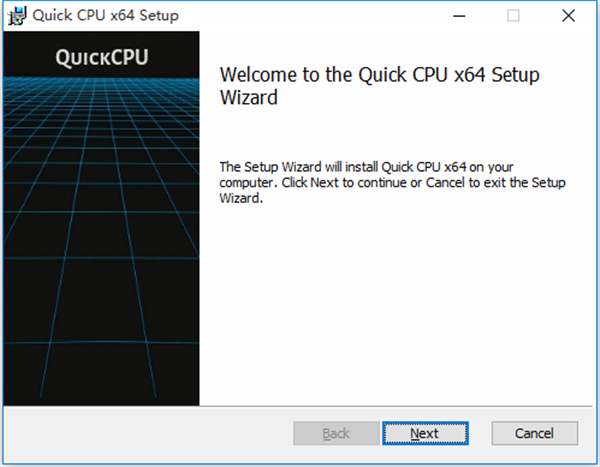Click the blank footer area left of Back
600x467 pixels.
tap(150, 433)
